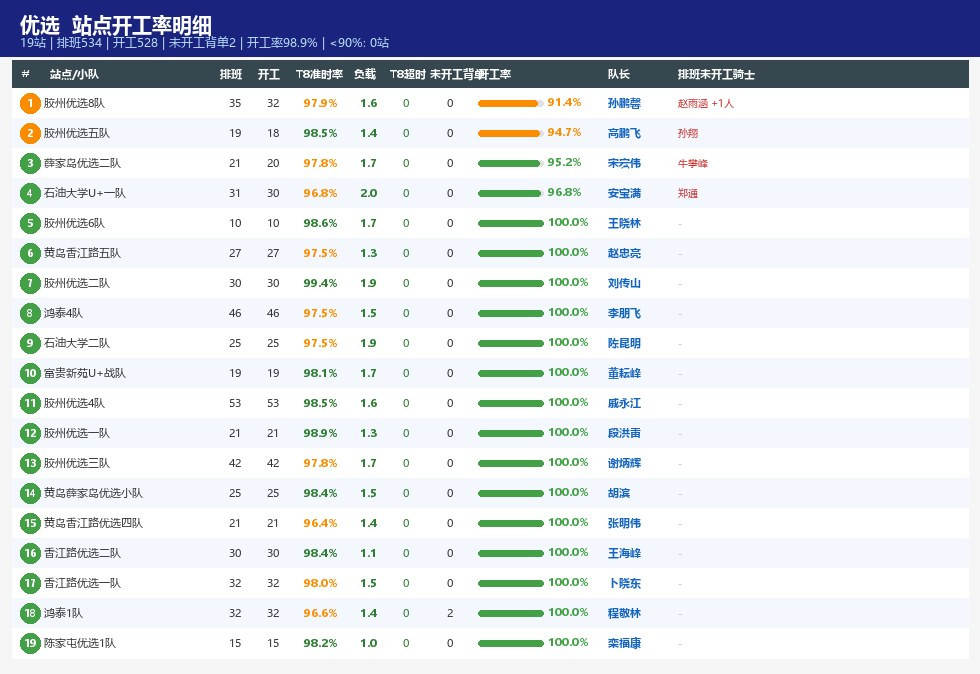
Task: Click the green rank 3 badge
Action: (30, 163)
